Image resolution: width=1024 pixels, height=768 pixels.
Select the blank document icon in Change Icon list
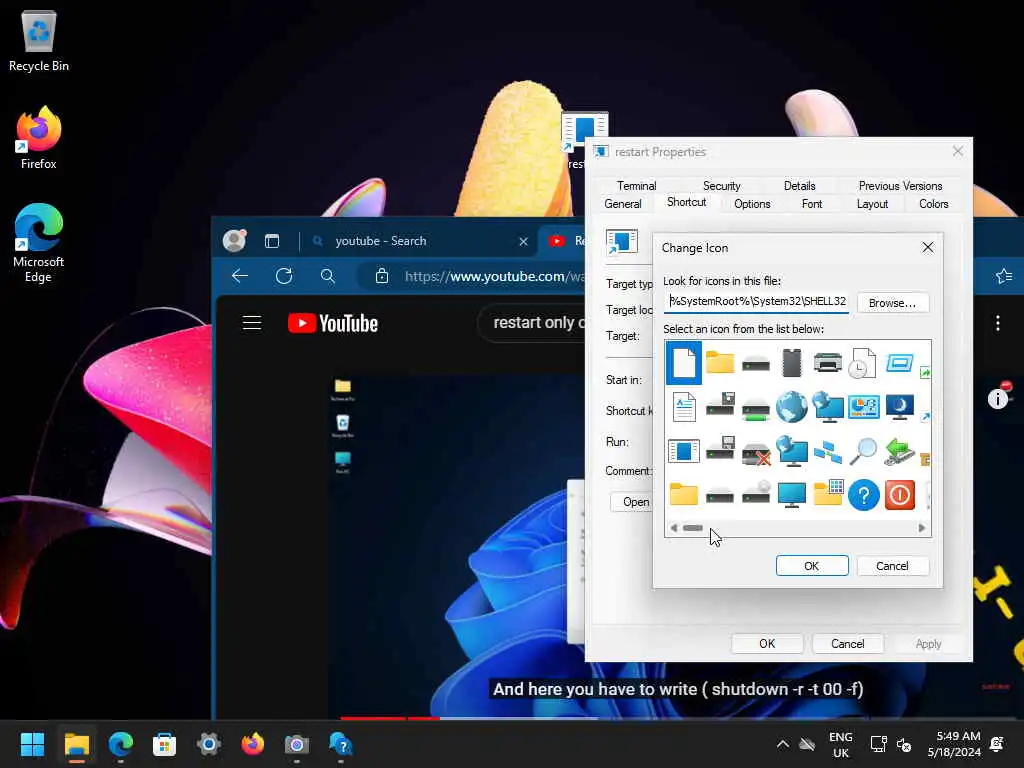[x=684, y=362]
